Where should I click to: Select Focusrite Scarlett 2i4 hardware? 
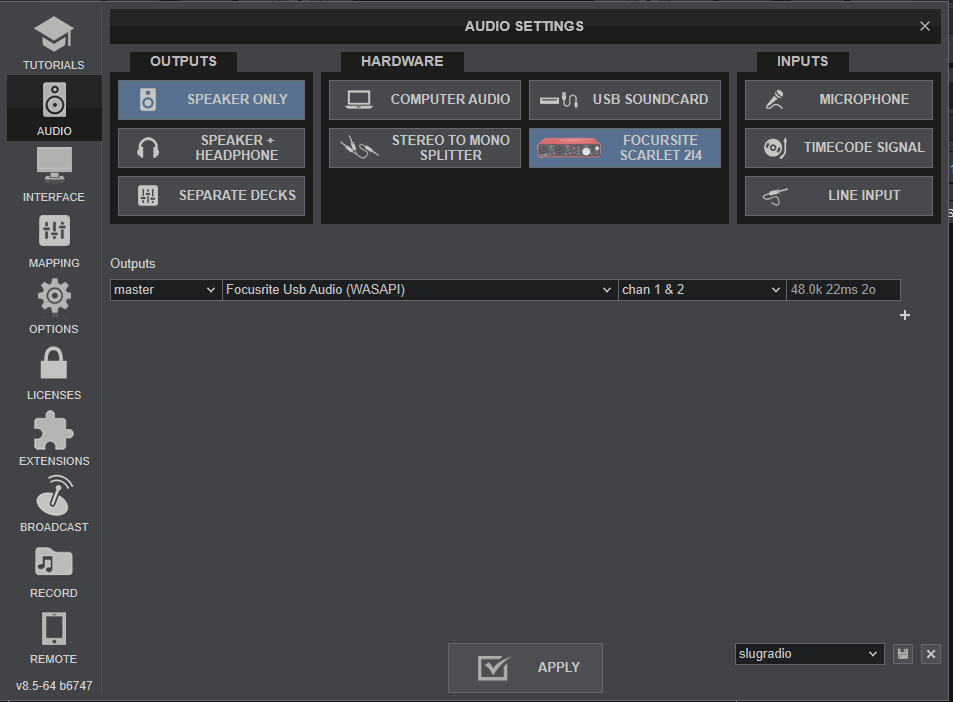(x=625, y=148)
